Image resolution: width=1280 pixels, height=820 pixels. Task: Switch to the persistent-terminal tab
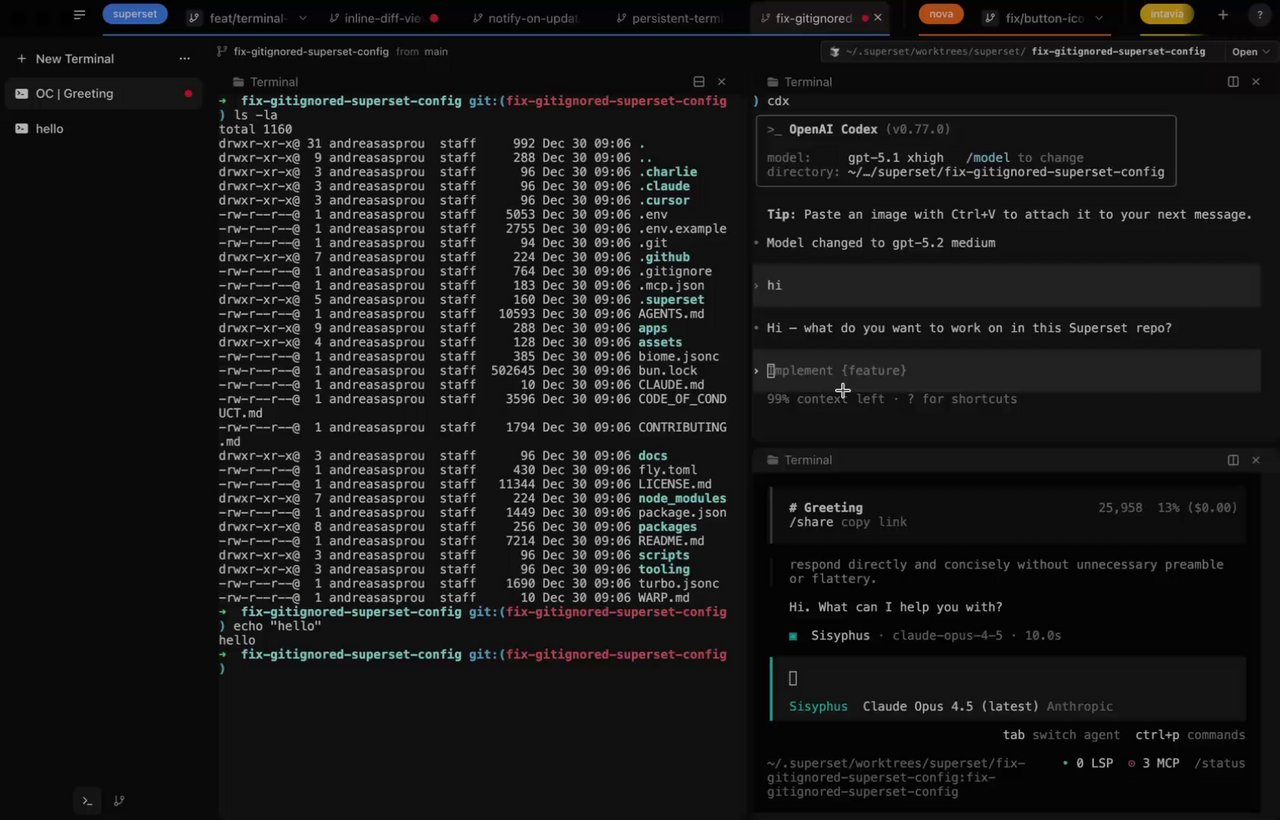(x=668, y=18)
